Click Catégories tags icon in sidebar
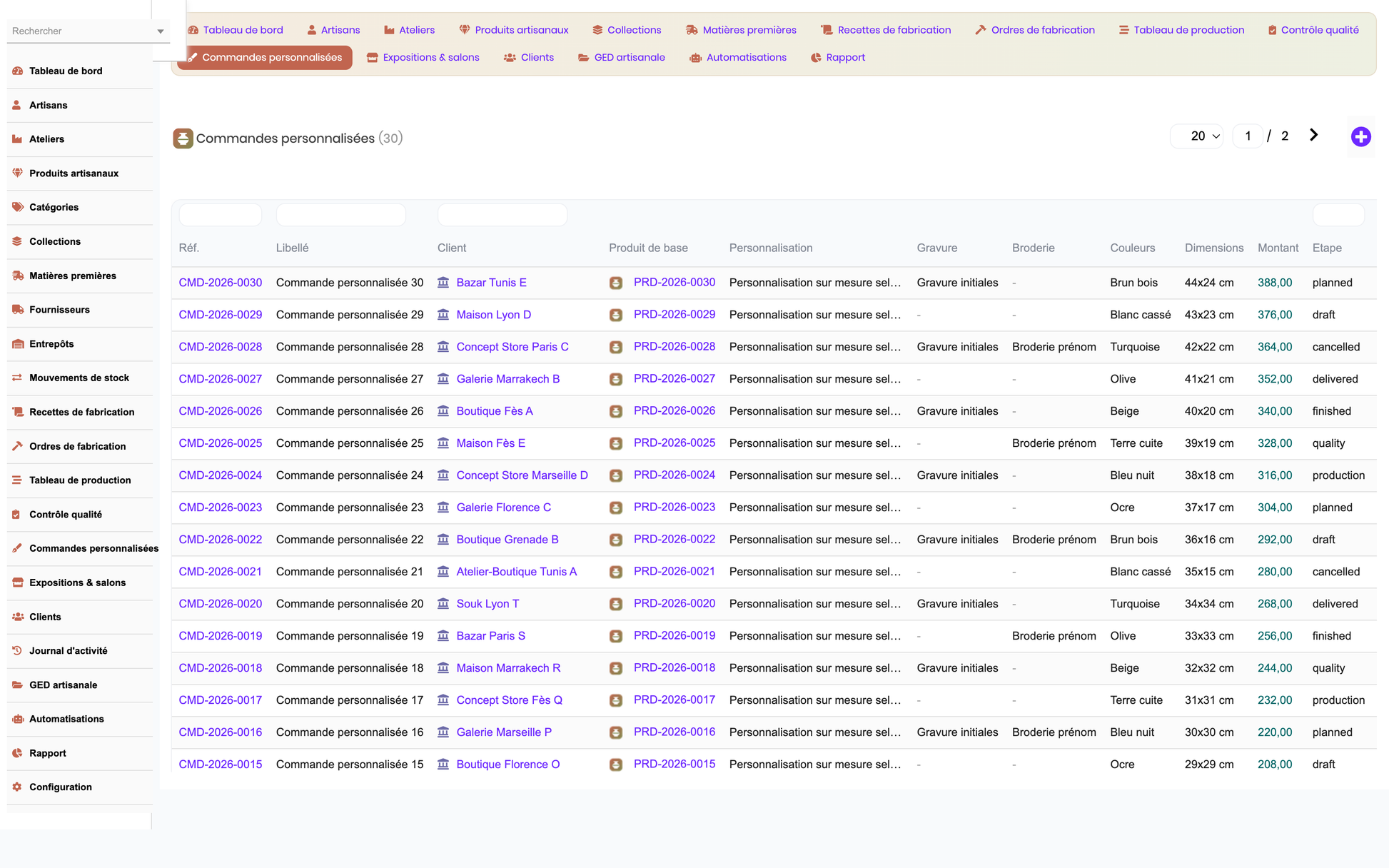This screenshot has width=1389, height=868. (x=18, y=207)
